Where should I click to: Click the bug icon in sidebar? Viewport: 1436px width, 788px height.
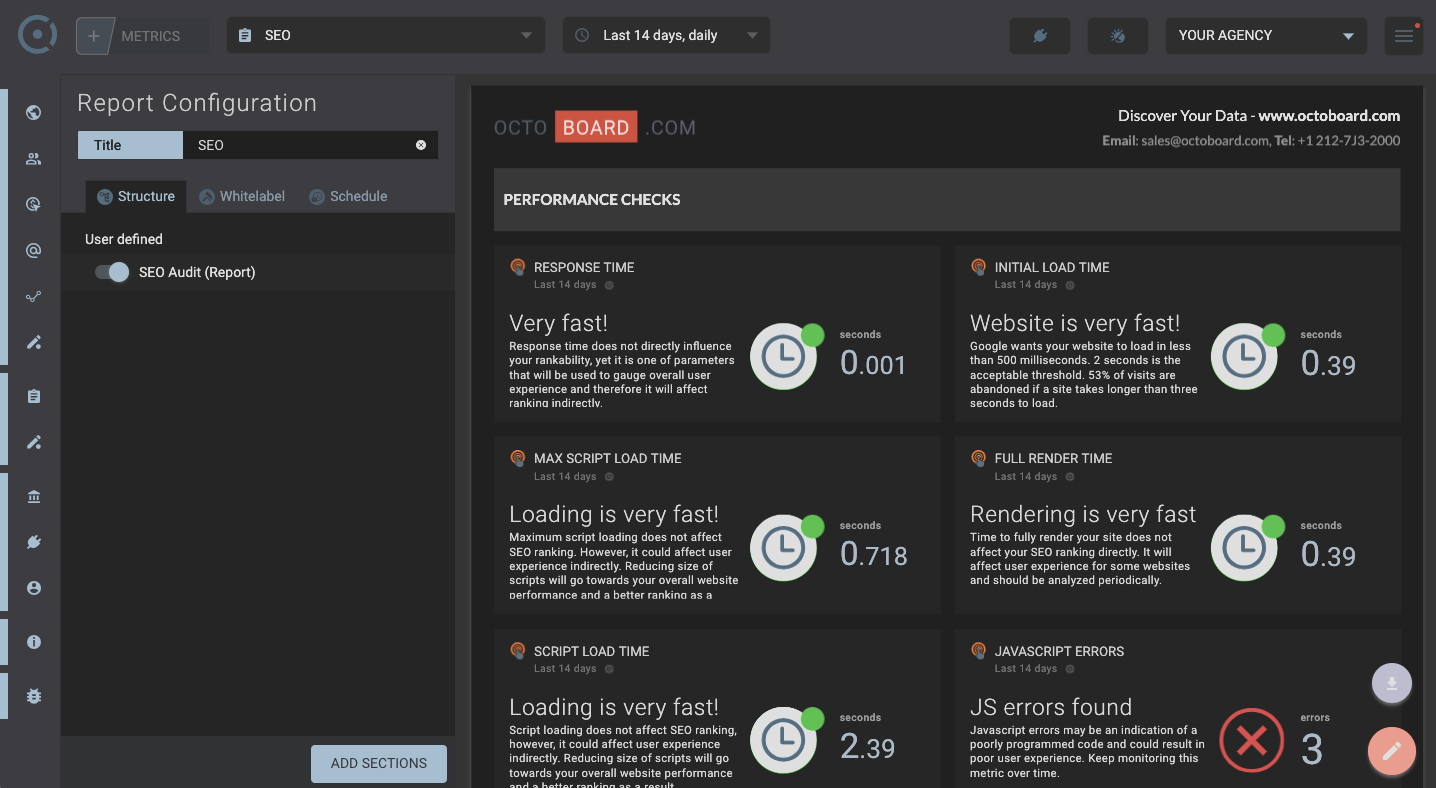coord(34,696)
